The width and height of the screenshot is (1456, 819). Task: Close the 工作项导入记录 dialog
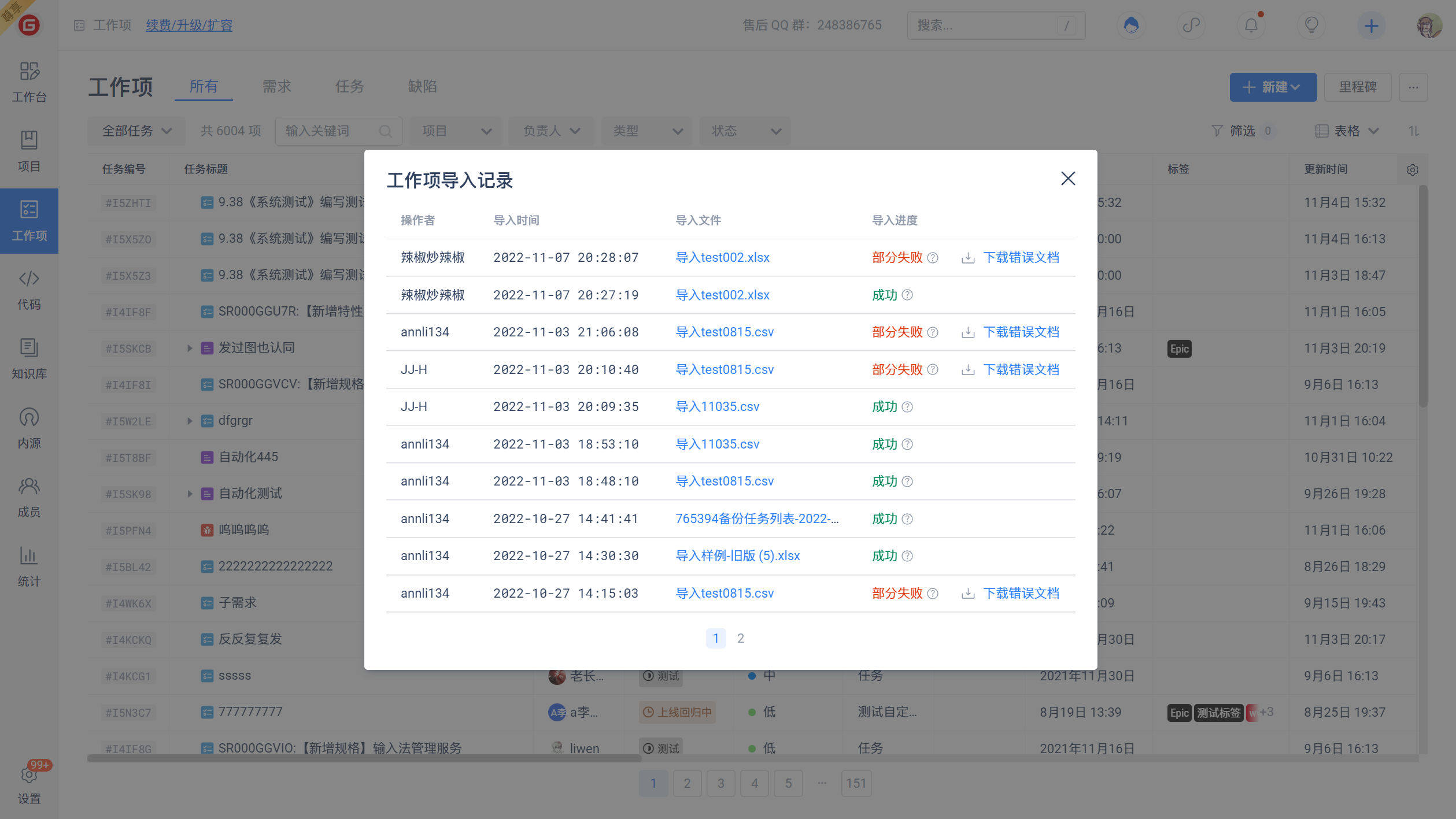1067,179
